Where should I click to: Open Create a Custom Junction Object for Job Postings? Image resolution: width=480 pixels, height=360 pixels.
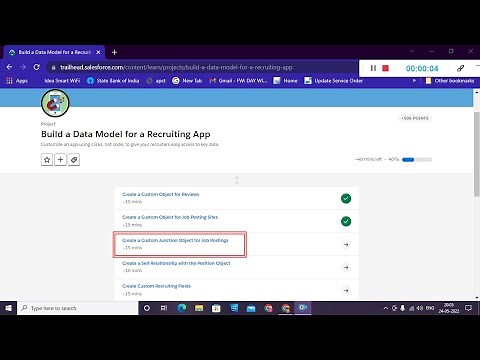175,240
